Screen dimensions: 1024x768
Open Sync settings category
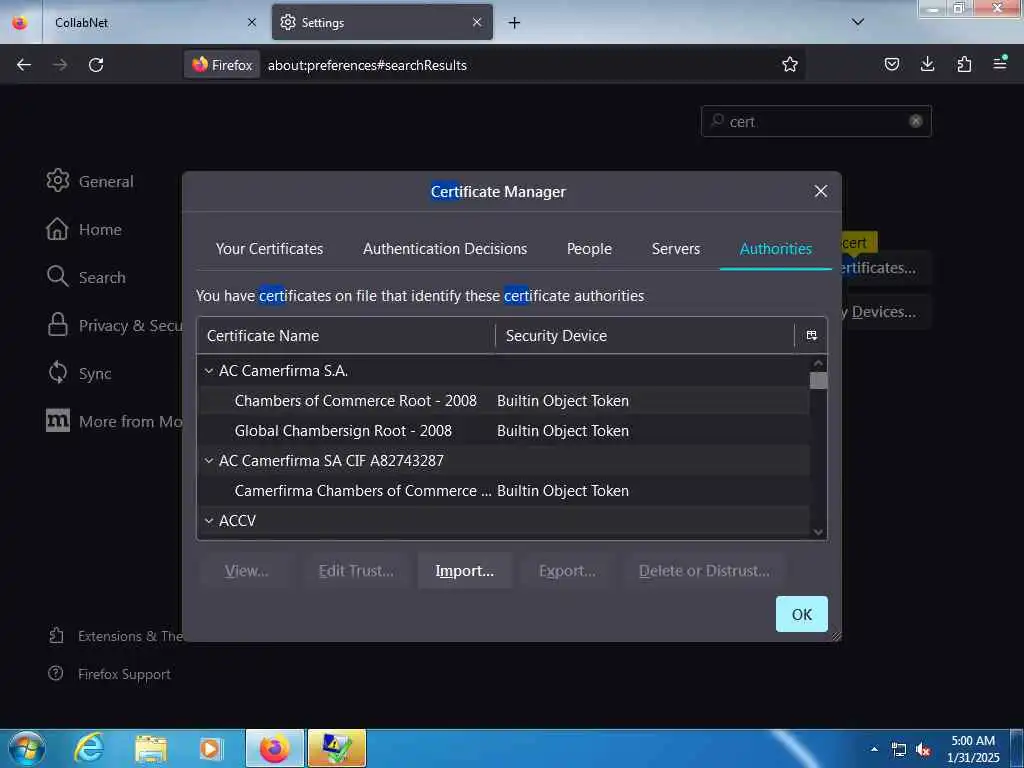click(79, 373)
